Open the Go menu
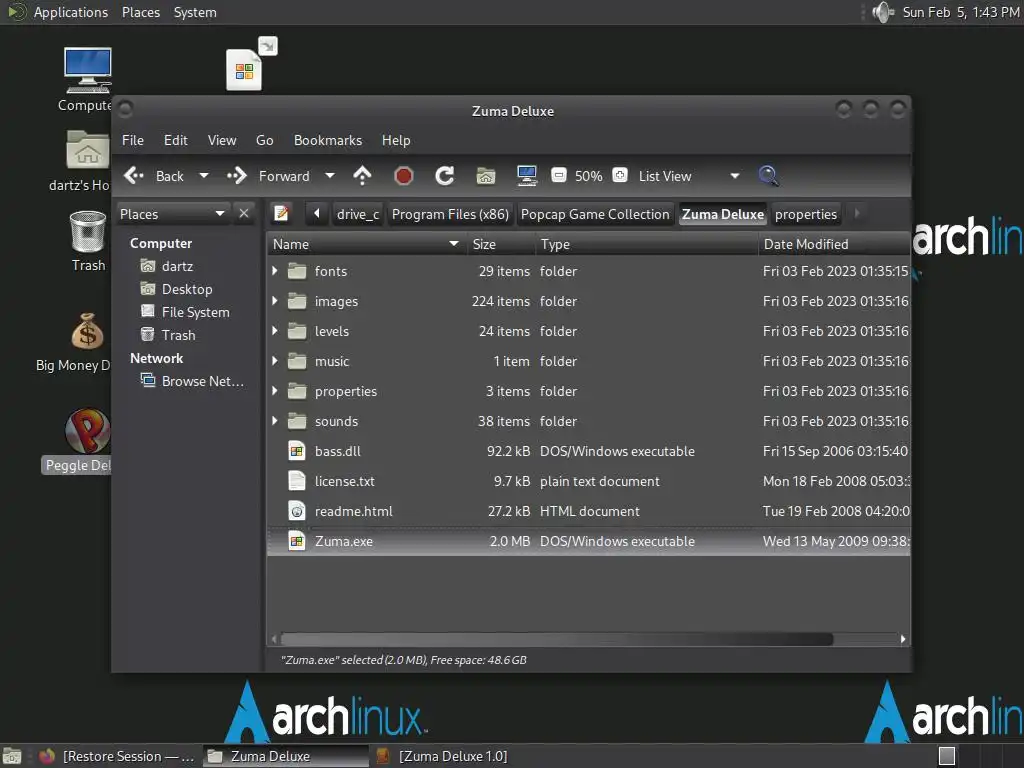1024x768 pixels. (x=264, y=140)
